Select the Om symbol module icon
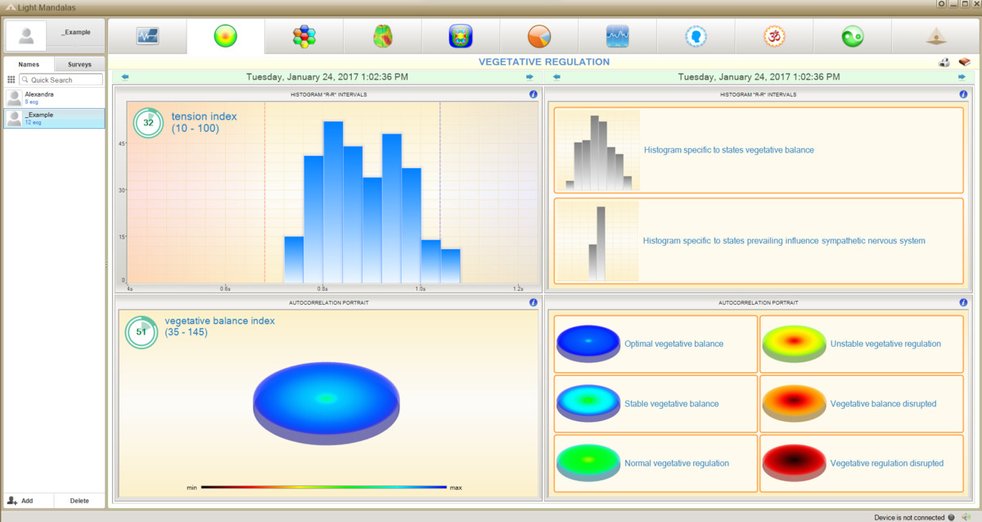982x522 pixels. click(x=773, y=37)
